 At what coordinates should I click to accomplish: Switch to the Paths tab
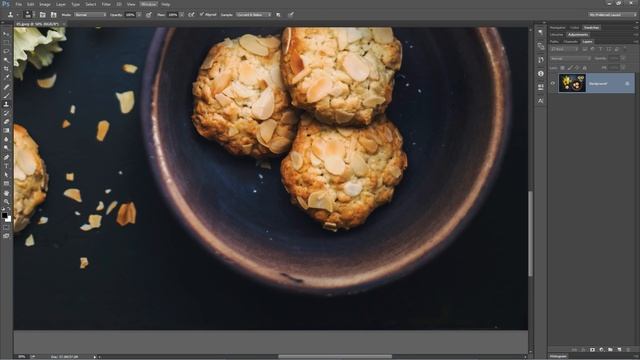pos(554,42)
